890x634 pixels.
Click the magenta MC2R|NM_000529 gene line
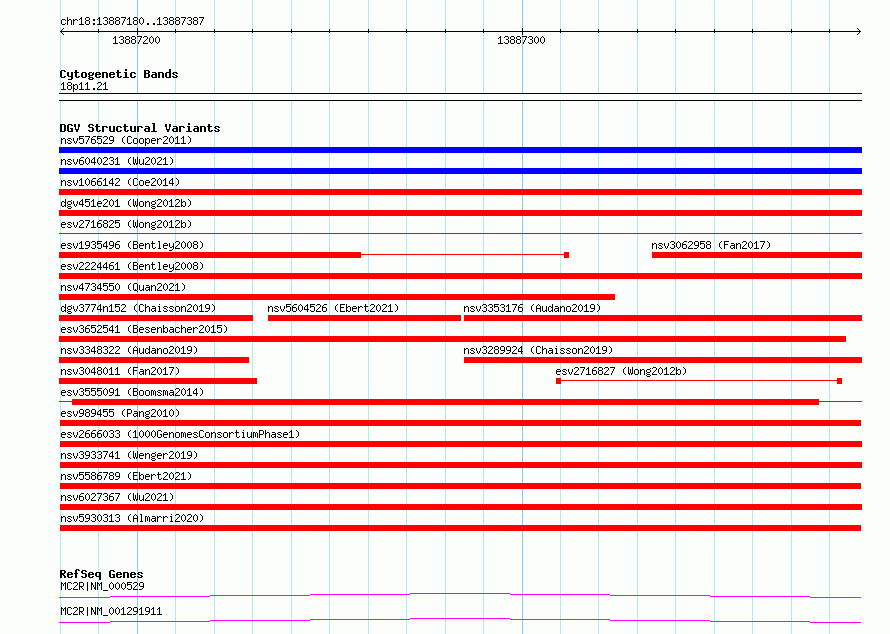[460, 595]
